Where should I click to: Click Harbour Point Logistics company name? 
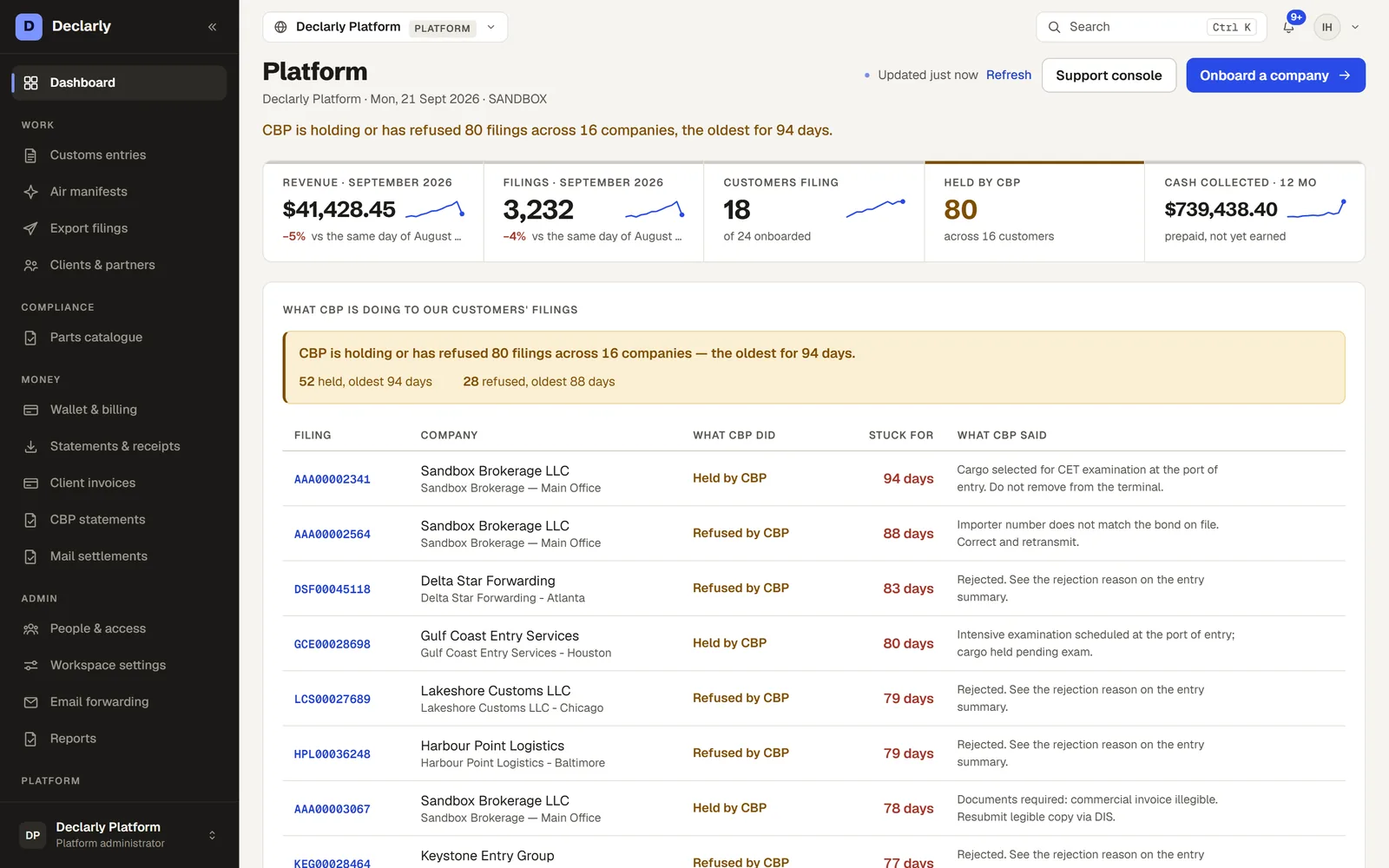coord(492,746)
